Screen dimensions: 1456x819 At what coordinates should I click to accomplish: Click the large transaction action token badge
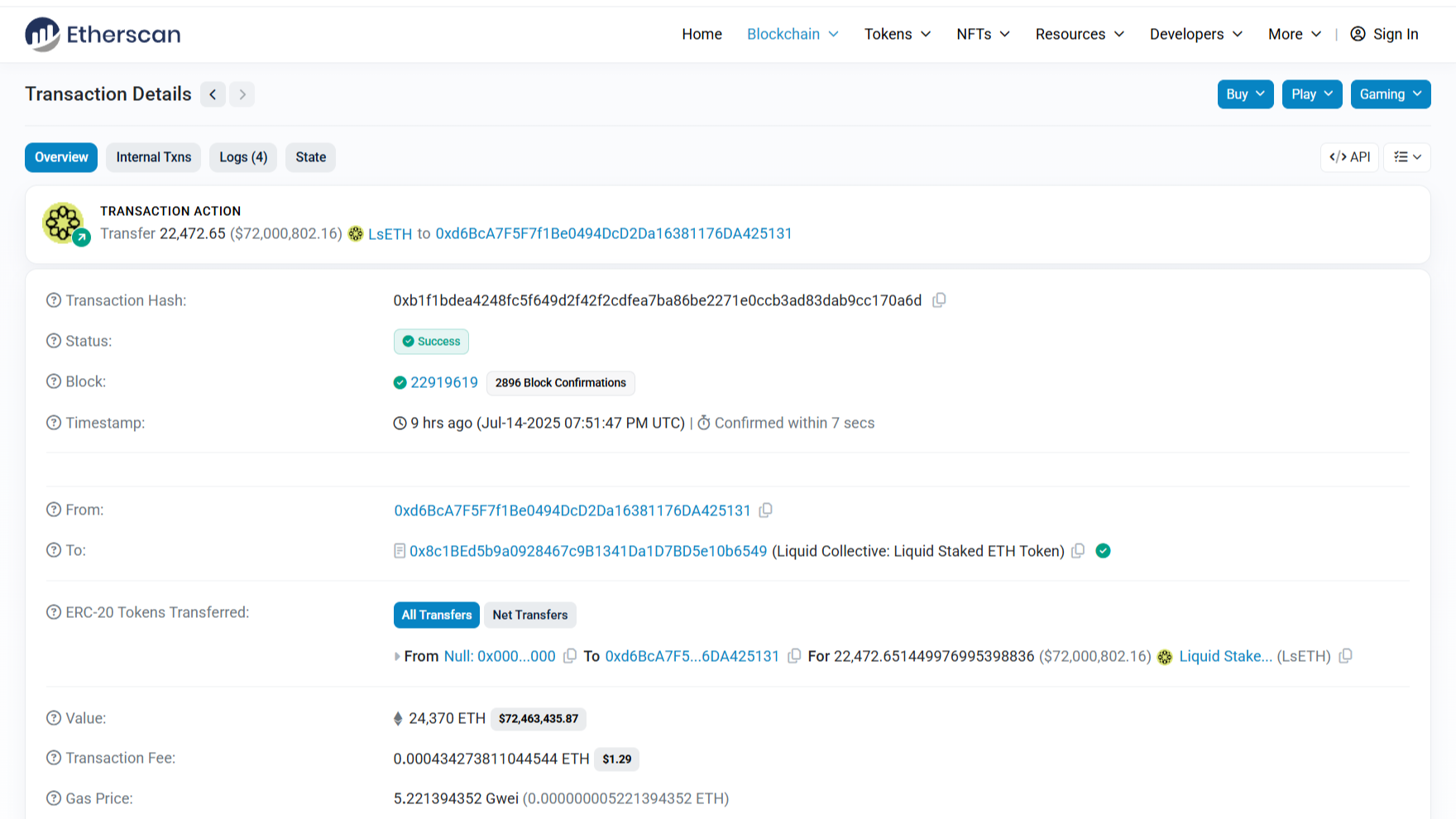click(x=65, y=223)
